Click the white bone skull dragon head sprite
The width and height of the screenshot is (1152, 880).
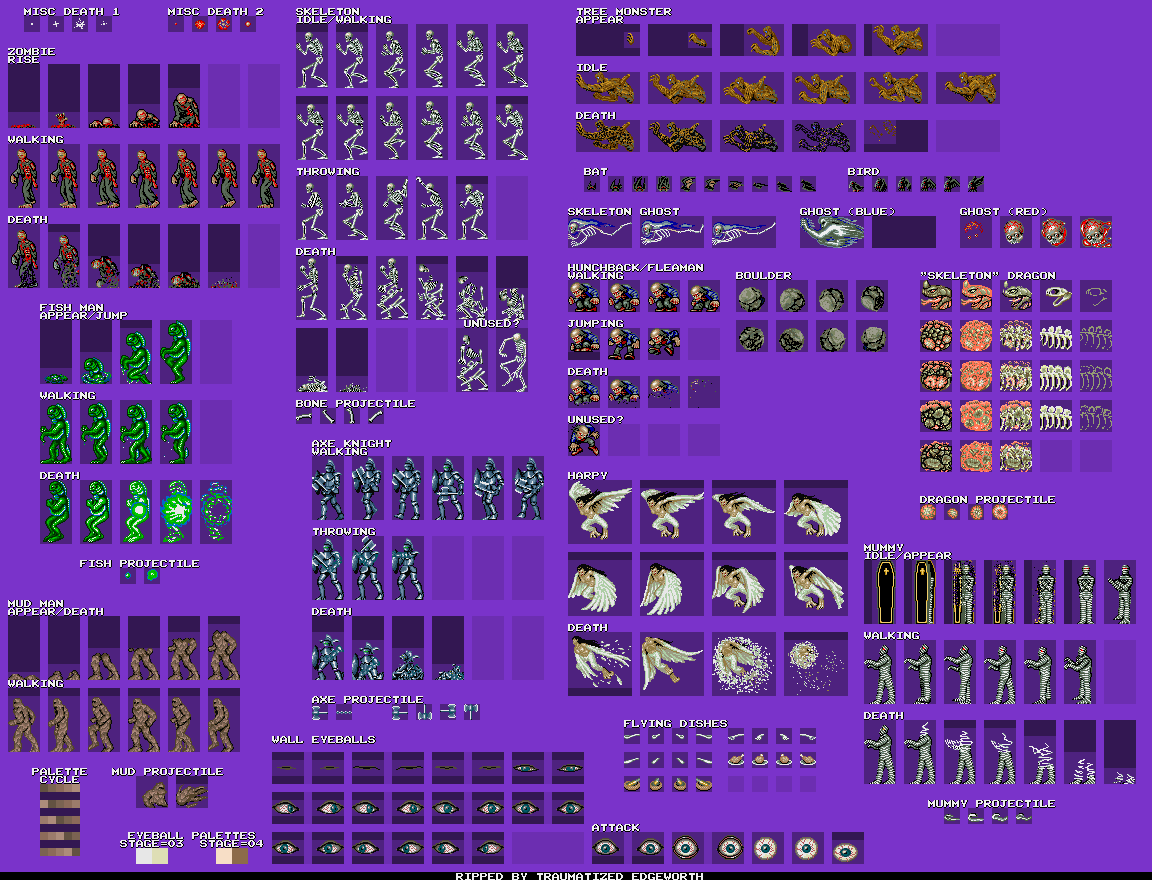(1056, 296)
